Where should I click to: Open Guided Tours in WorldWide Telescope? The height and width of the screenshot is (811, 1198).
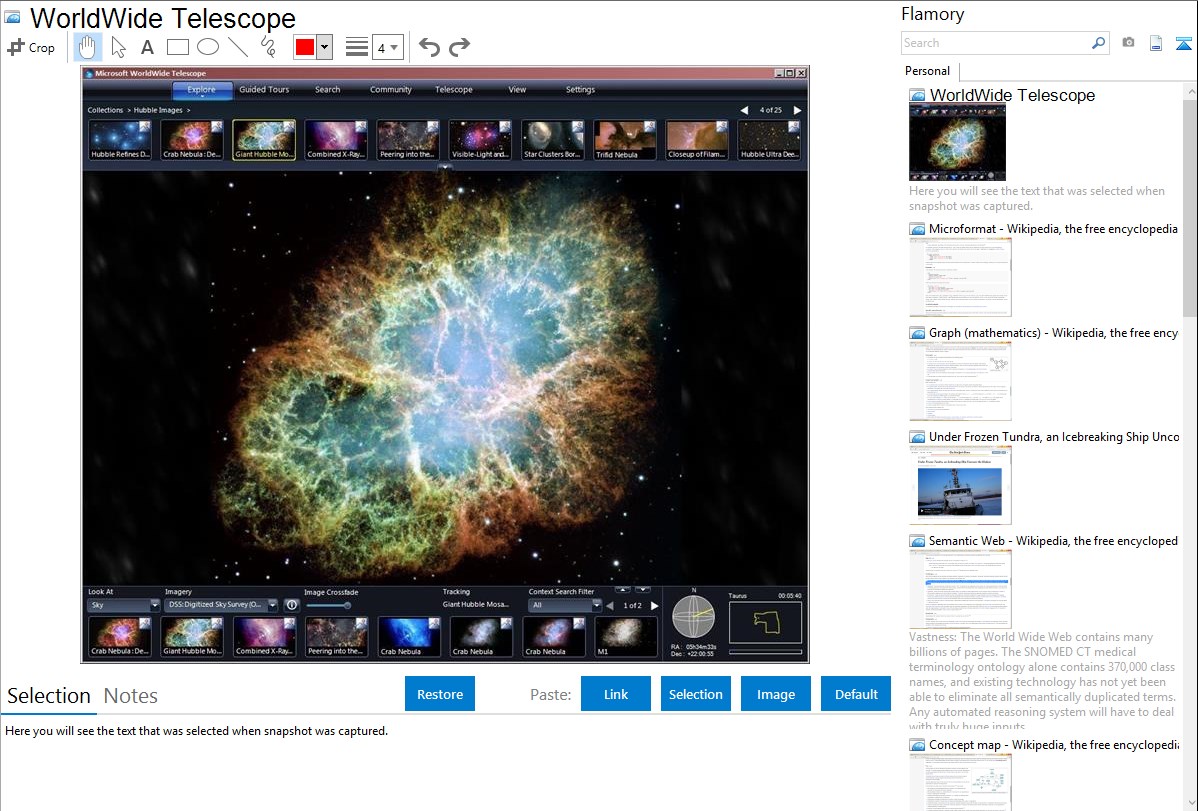(264, 89)
